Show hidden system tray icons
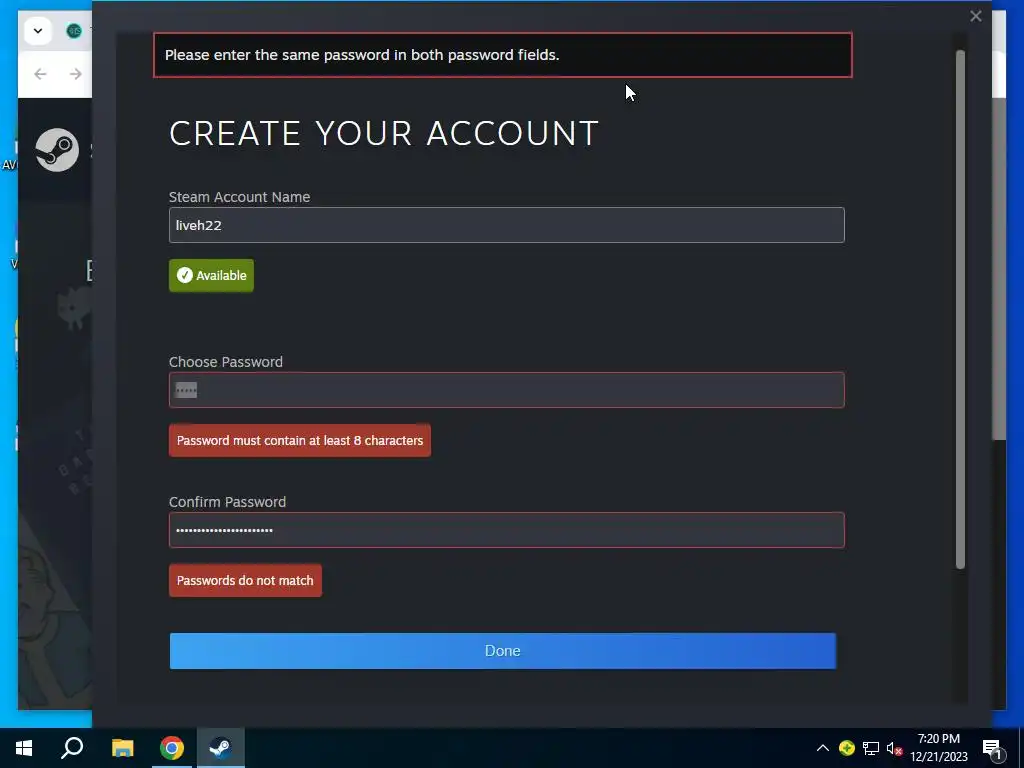 click(822, 748)
